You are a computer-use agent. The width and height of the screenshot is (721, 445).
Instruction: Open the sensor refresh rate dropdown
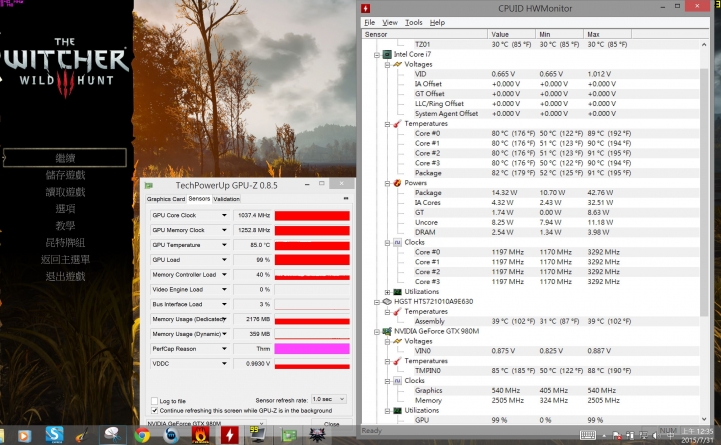[328, 399]
